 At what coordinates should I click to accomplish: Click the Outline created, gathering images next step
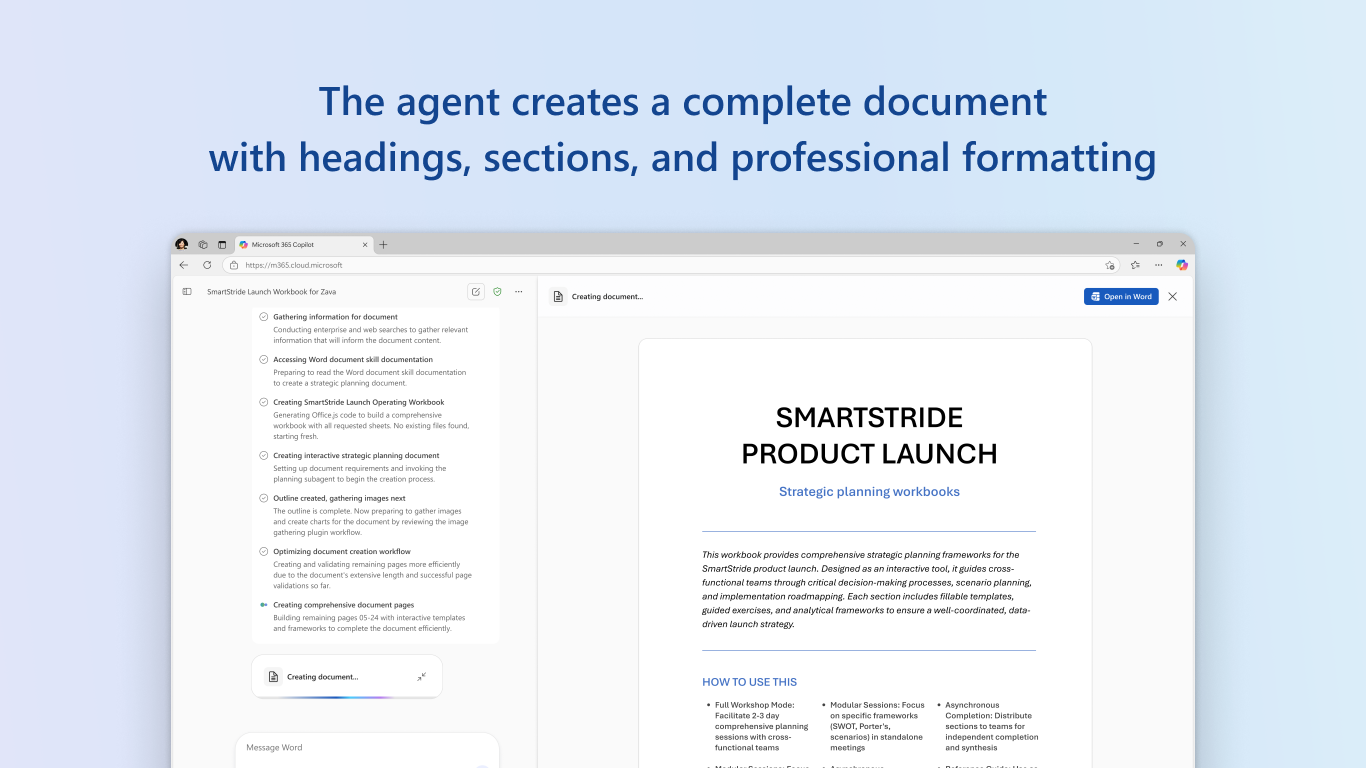click(x=339, y=498)
